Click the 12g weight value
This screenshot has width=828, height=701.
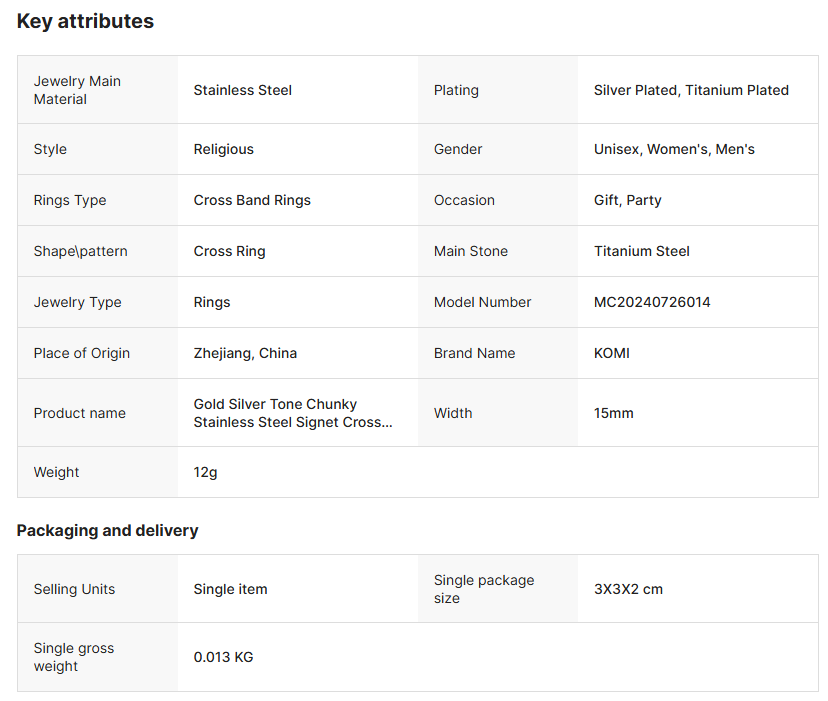[205, 472]
